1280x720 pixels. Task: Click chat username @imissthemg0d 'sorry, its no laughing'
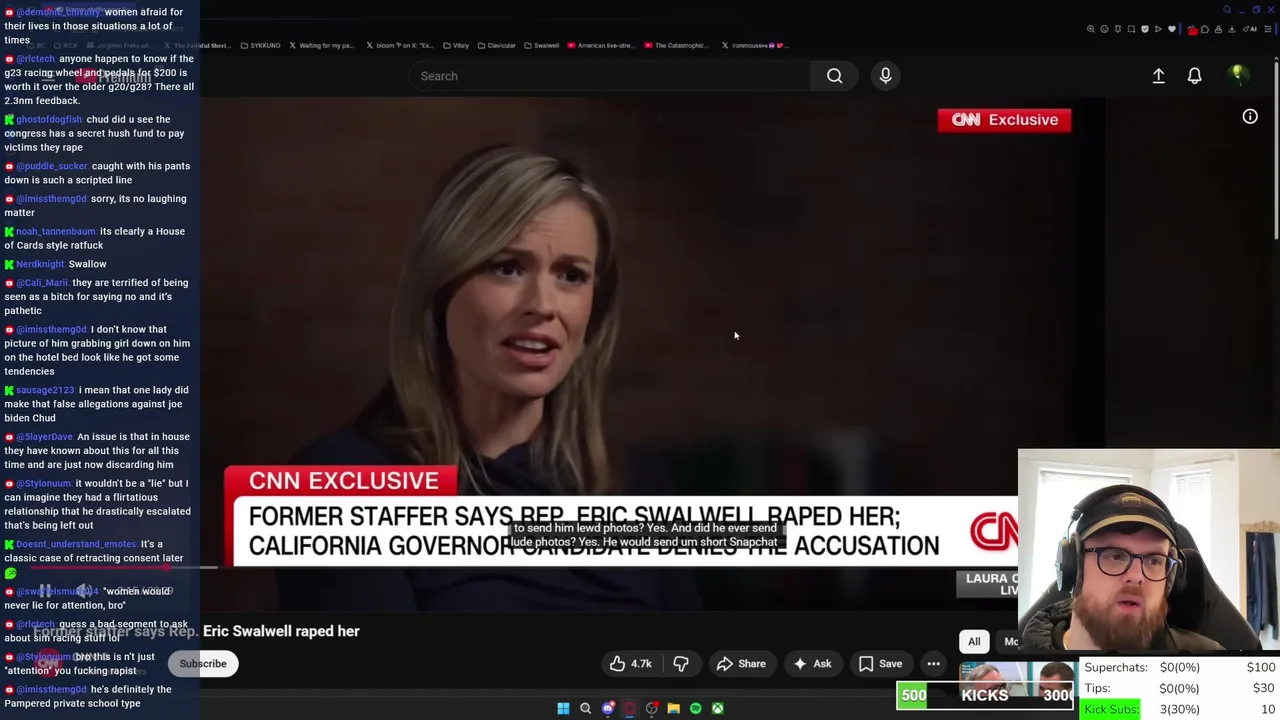[51, 199]
